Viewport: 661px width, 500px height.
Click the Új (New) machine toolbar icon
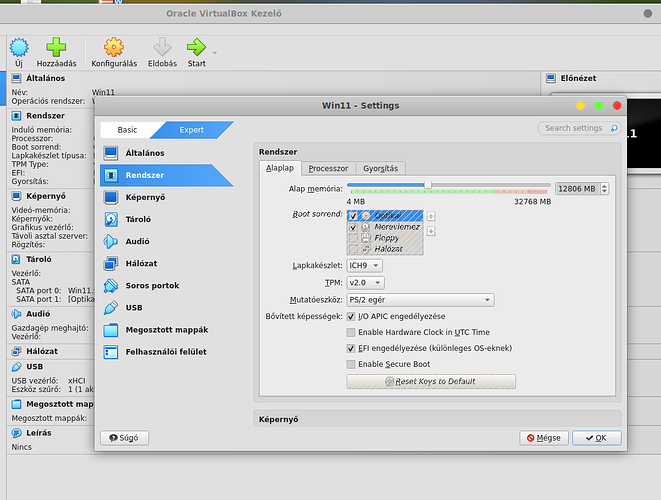tap(18, 47)
